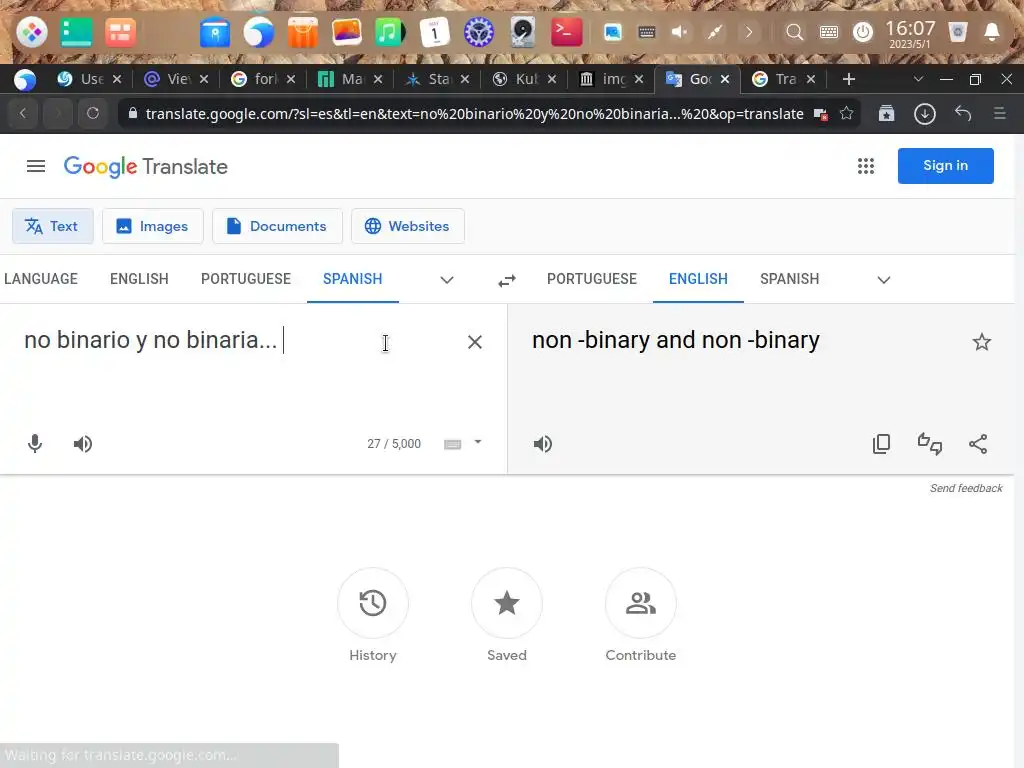The height and width of the screenshot is (768, 1024).
Task: Expand more source languages list
Action: [x=447, y=280]
